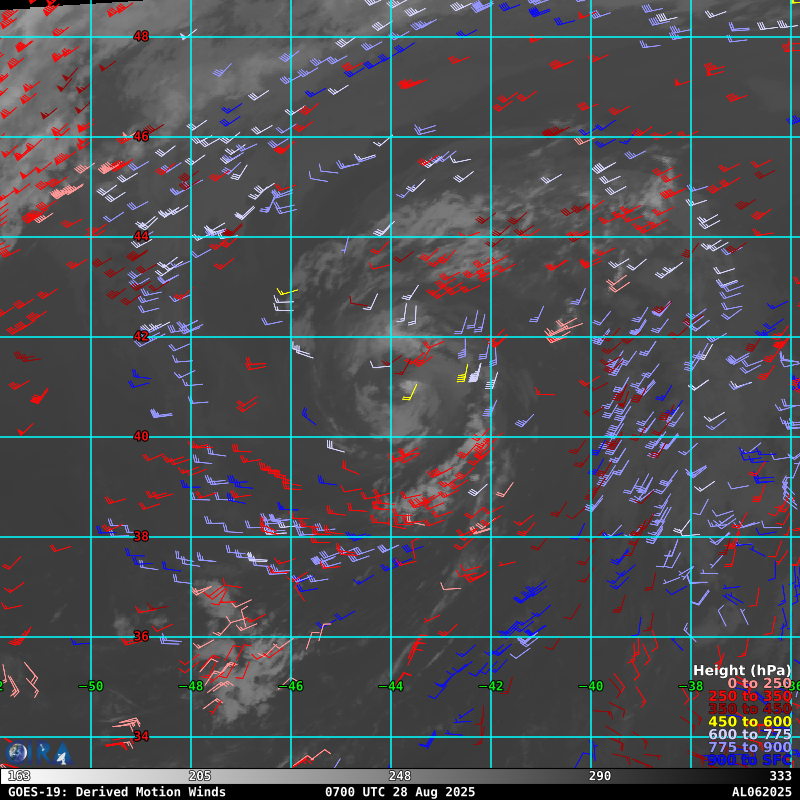Click the 'Height (hPa)' legend heading
Viewport: 800px width, 800px height.
[741, 670]
